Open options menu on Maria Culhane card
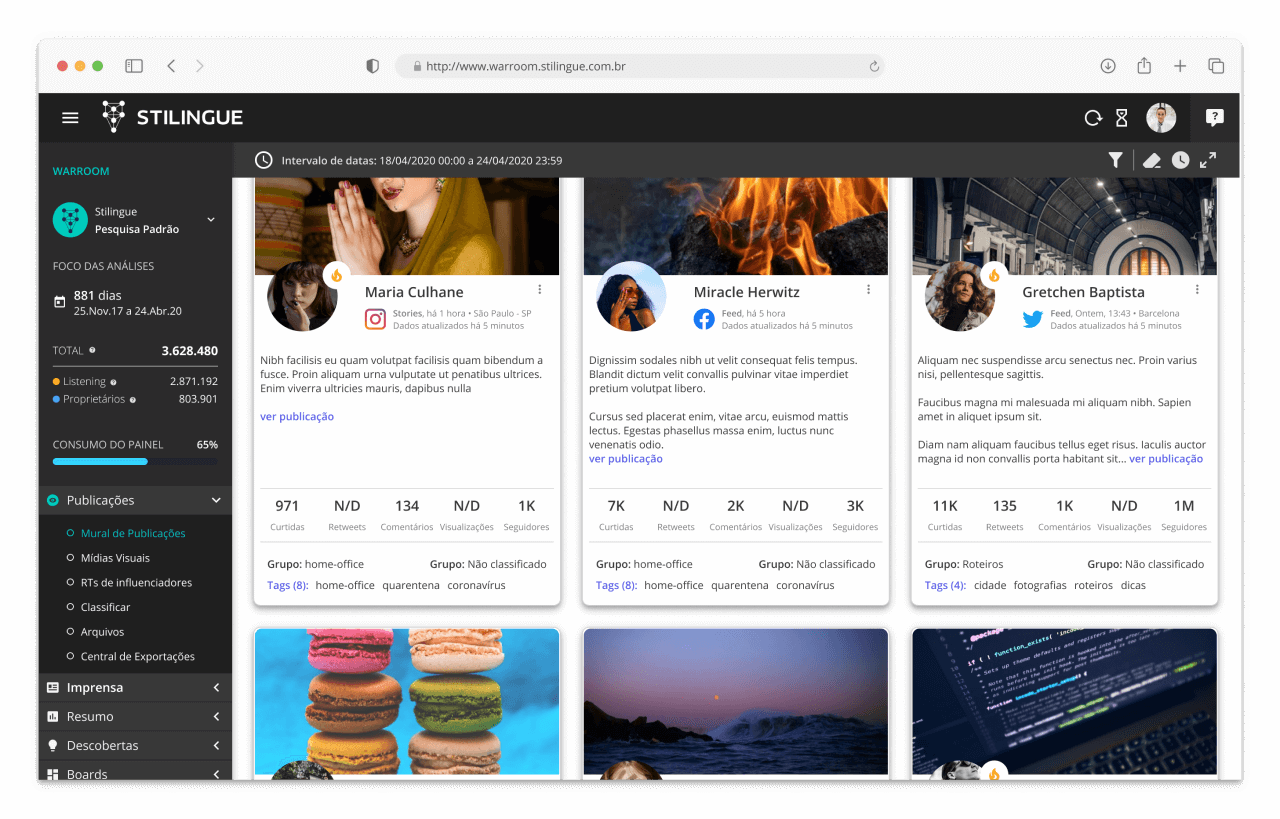The image size is (1280, 819). click(x=540, y=290)
